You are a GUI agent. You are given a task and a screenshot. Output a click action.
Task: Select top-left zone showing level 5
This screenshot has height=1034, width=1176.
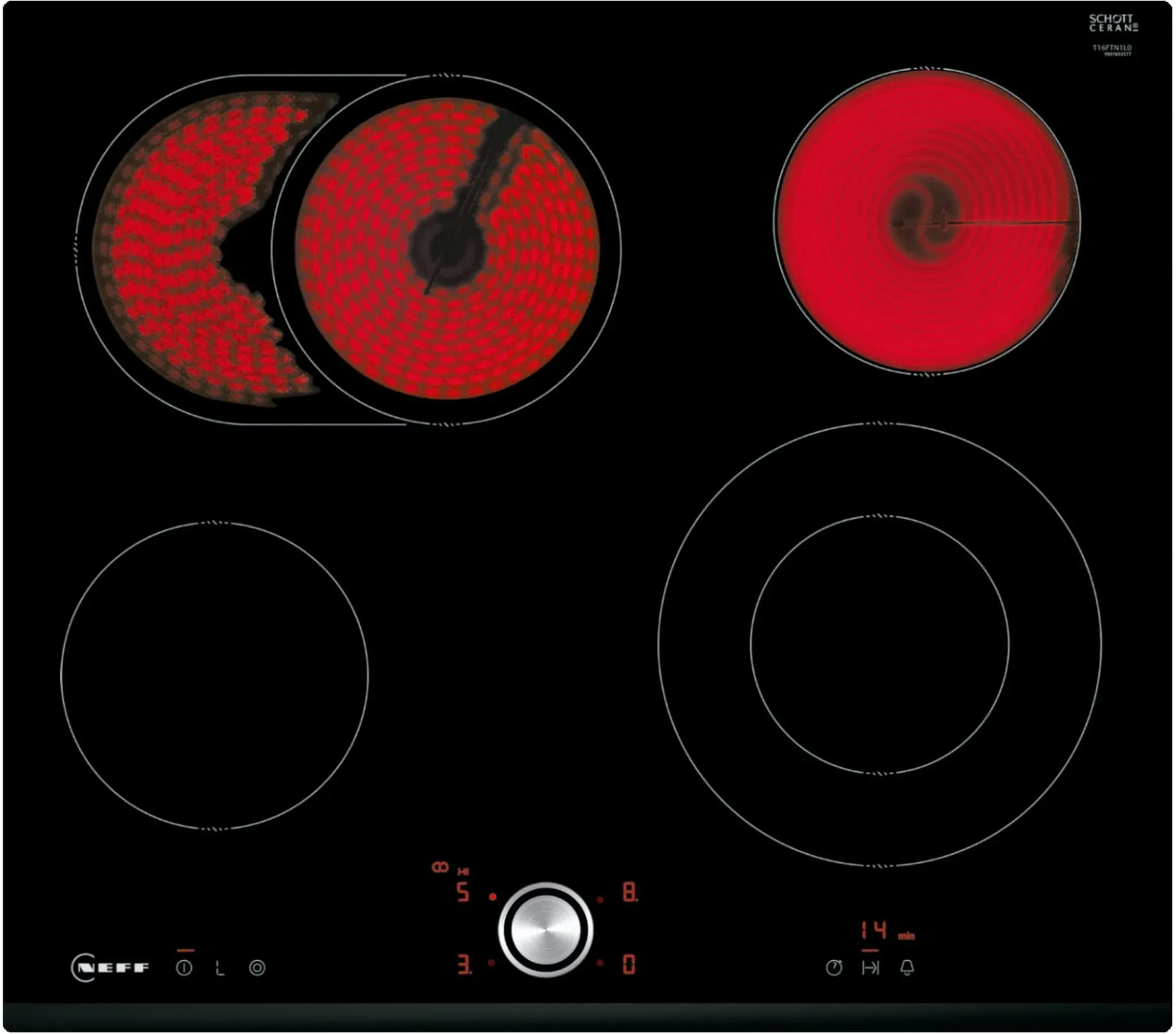463,892
